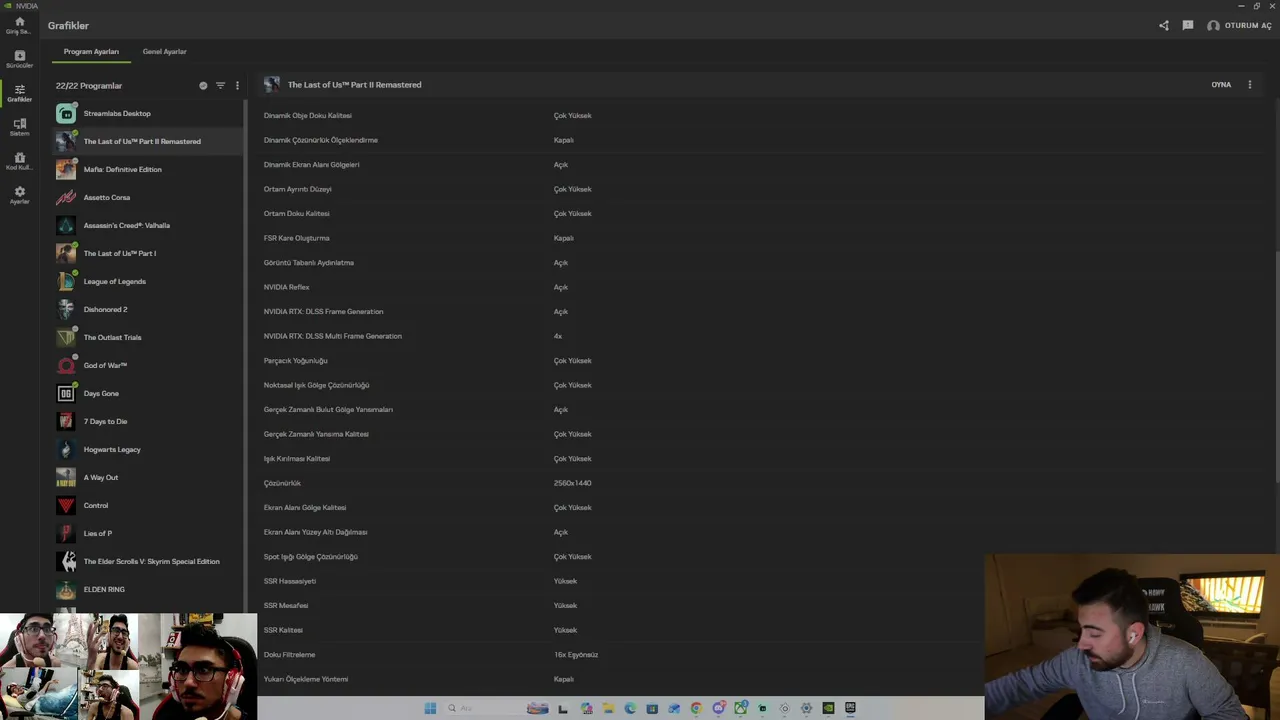Change the Dinamik Obje Doku Kalitesi value

[573, 116]
